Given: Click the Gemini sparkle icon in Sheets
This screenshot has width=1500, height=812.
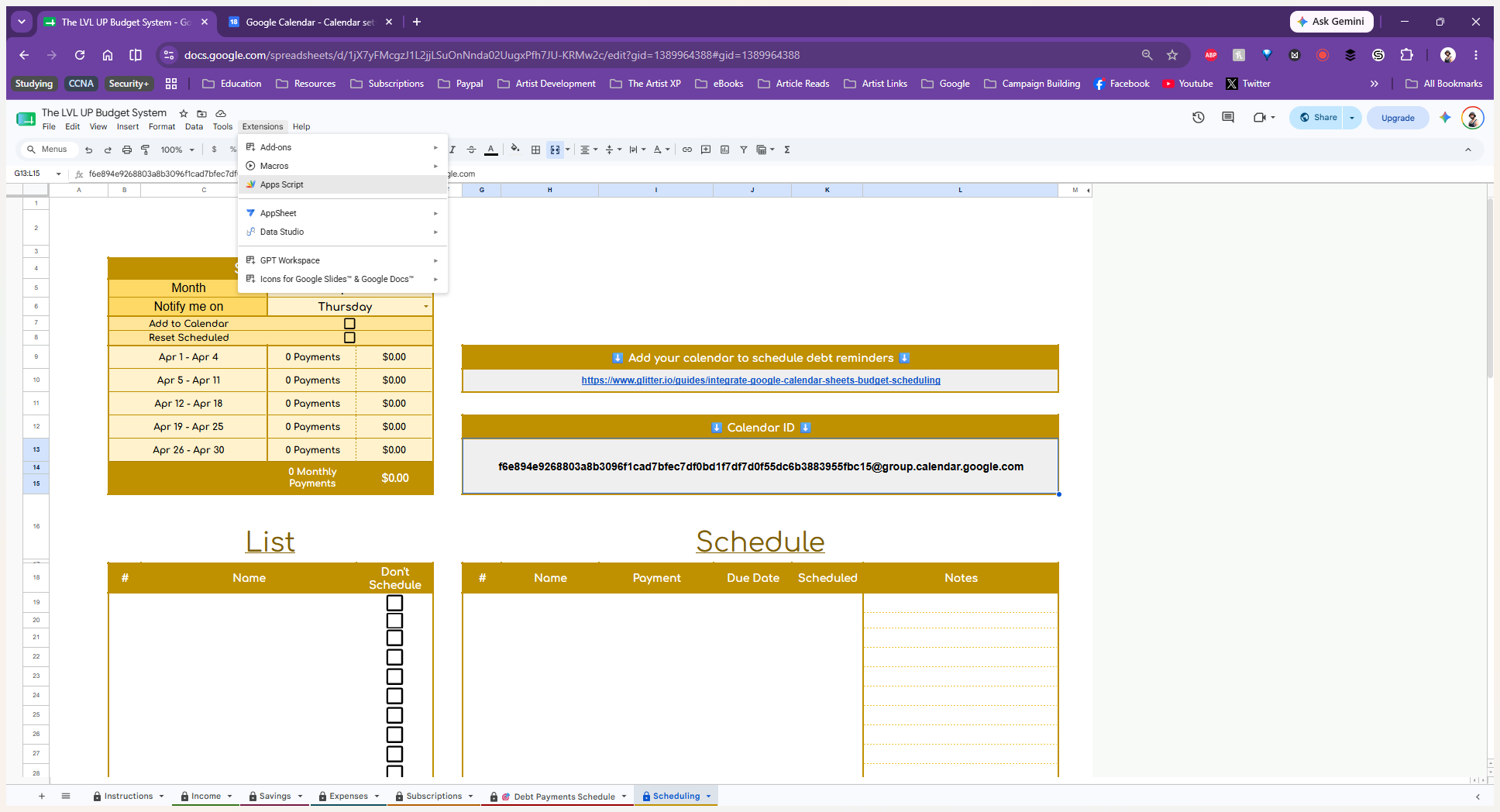Looking at the screenshot, I should 1445,118.
